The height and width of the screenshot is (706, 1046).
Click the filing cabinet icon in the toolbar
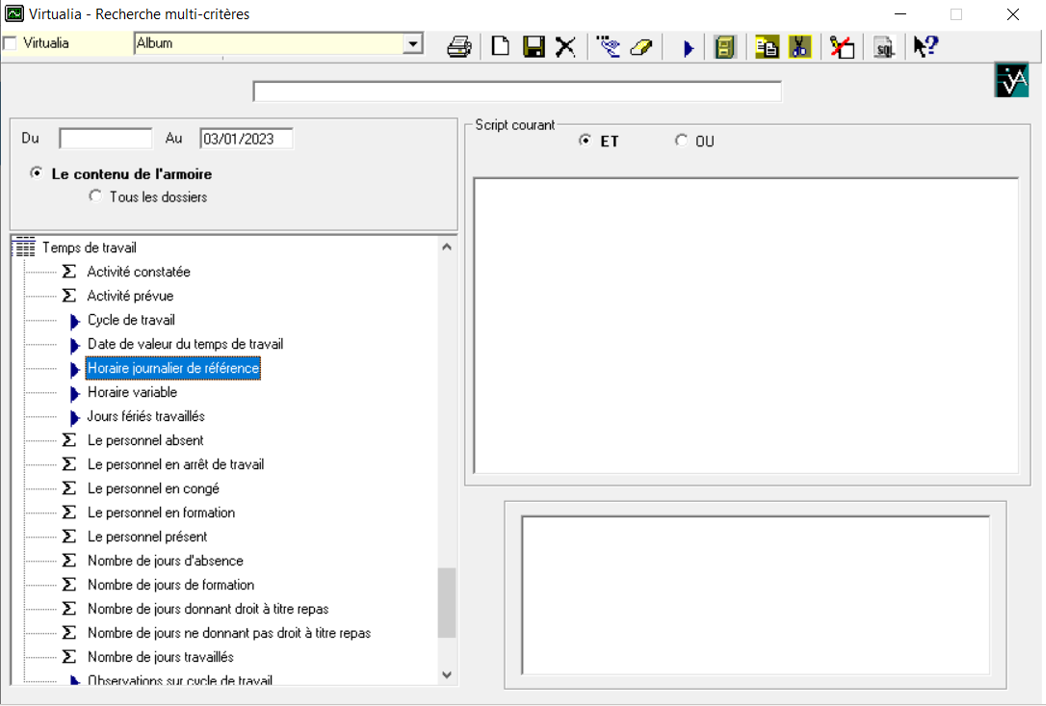(725, 47)
